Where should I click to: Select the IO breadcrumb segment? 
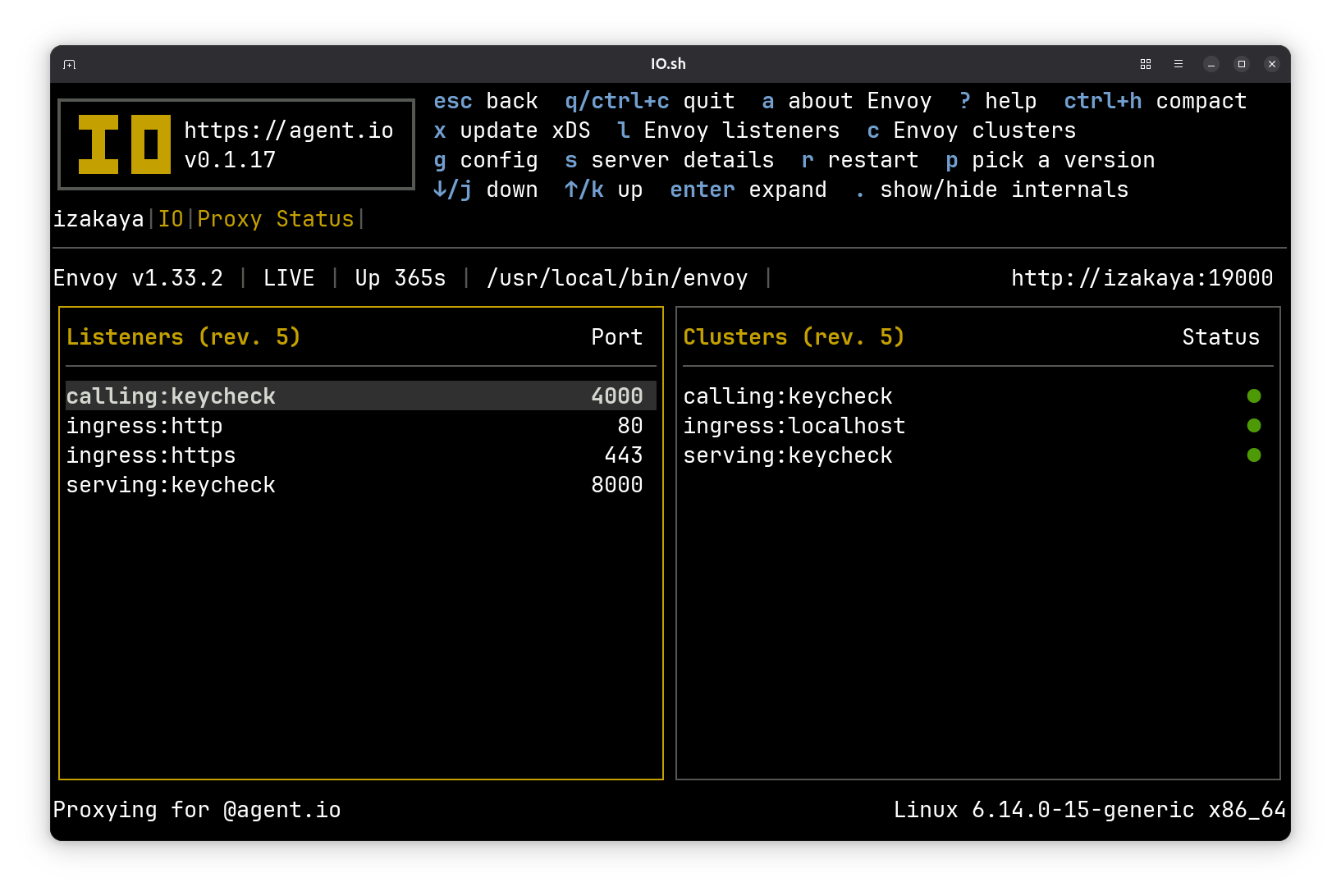pos(171,219)
